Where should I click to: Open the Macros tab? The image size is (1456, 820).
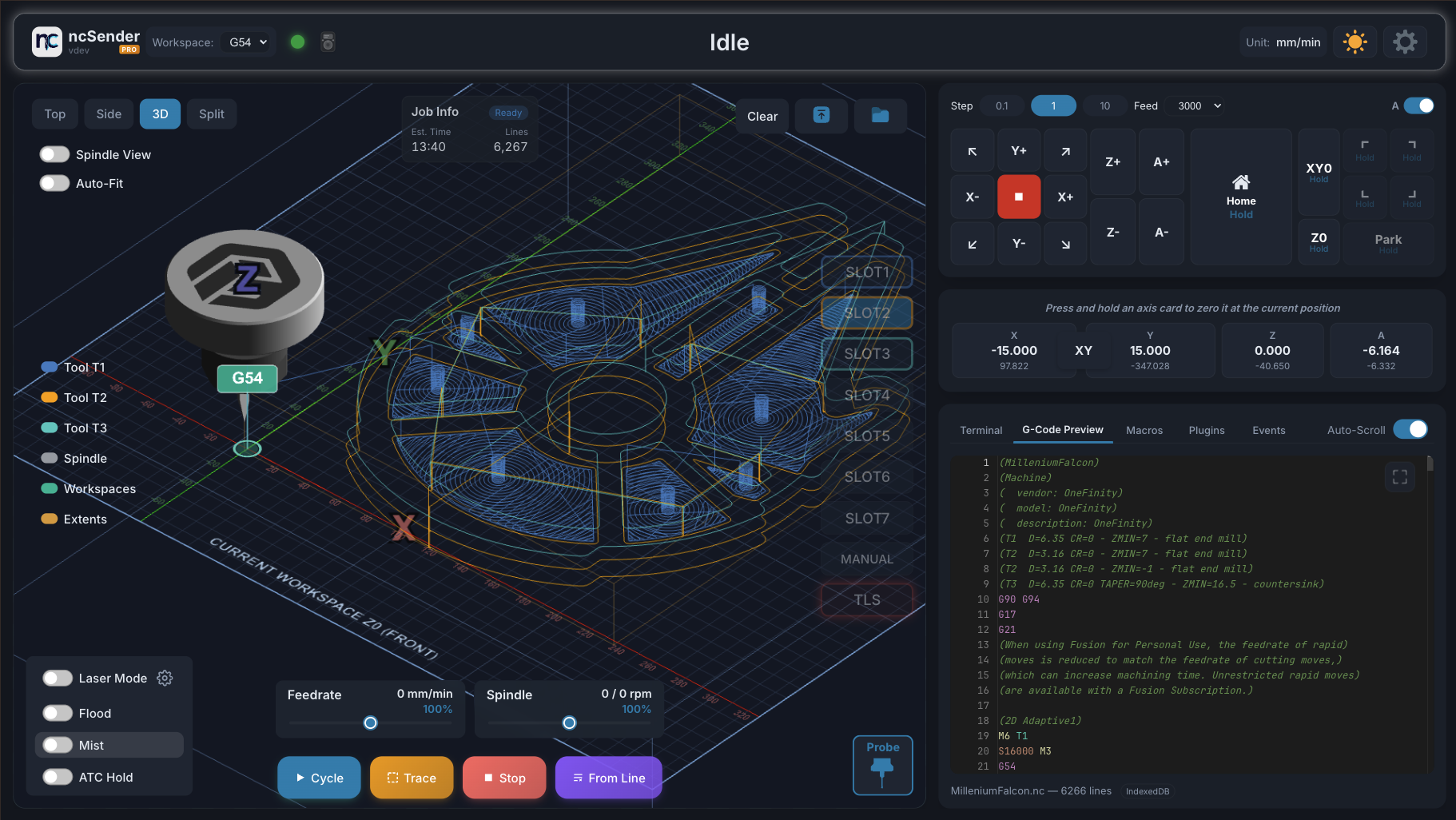1144,430
